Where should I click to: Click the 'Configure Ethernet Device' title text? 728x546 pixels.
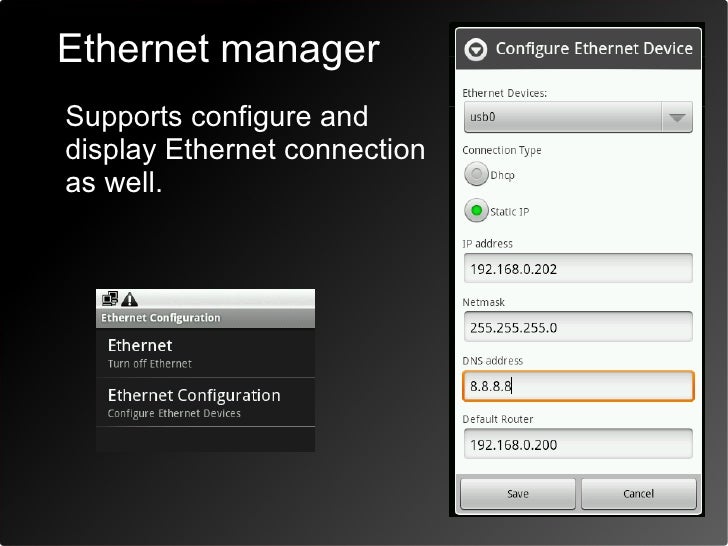(594, 48)
